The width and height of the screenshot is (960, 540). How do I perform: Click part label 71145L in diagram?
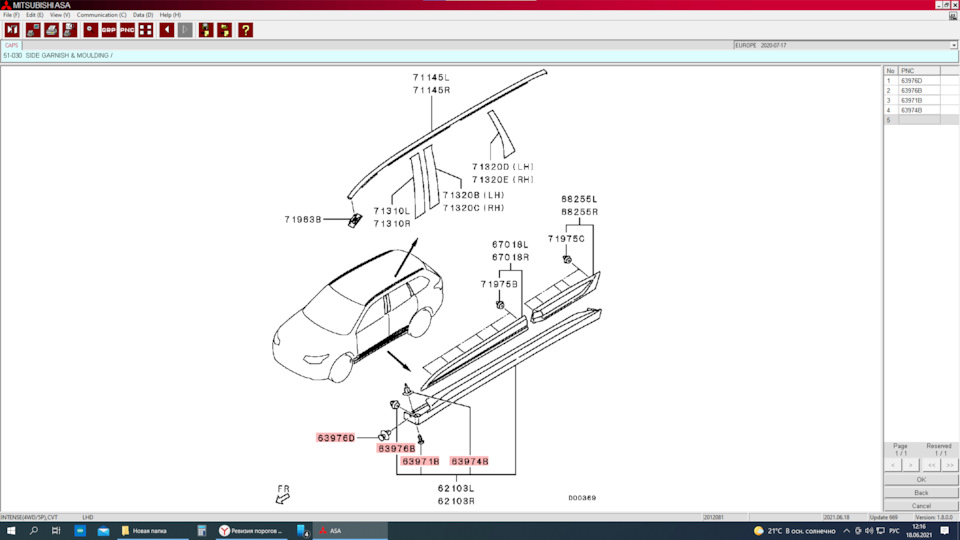coord(431,78)
